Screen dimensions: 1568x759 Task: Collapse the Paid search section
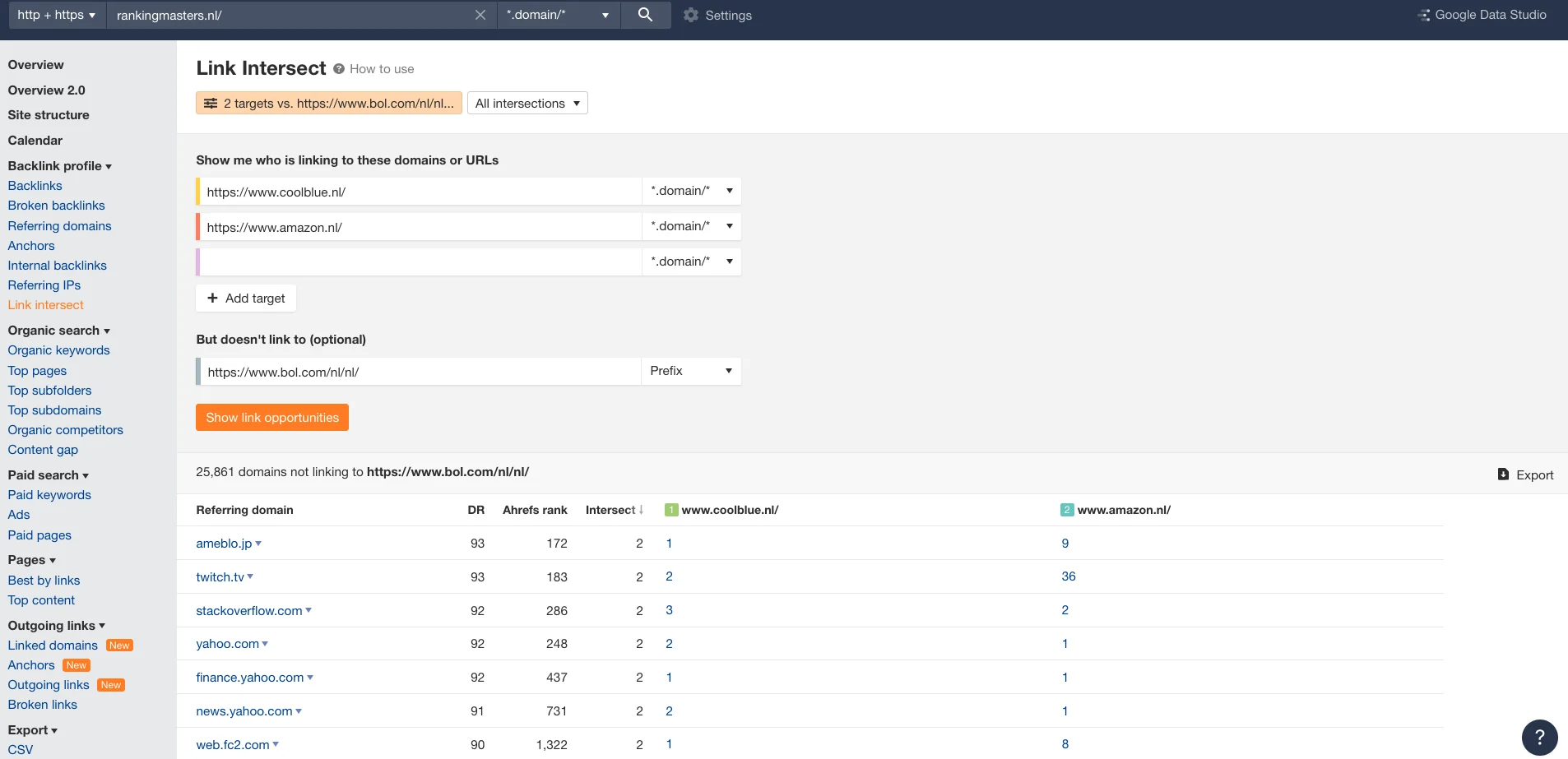tap(49, 475)
